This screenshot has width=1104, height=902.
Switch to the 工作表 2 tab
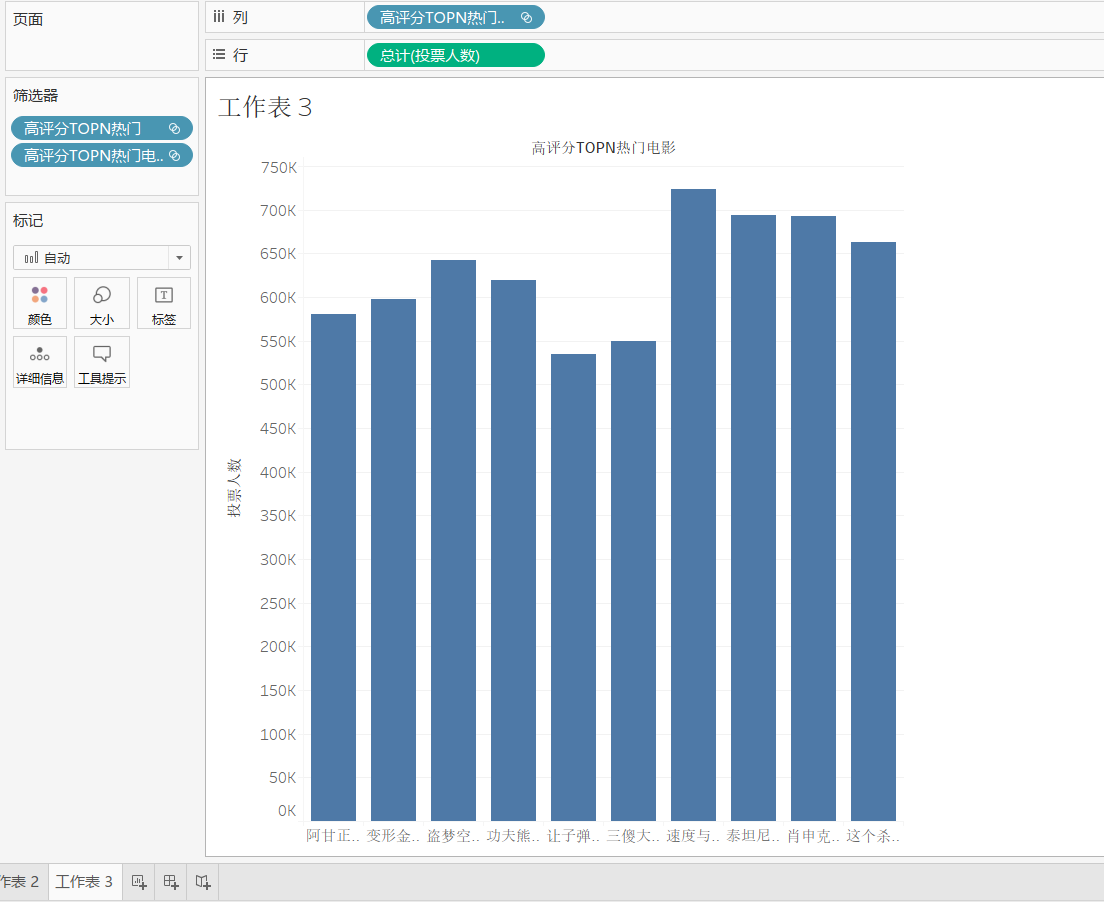tap(20, 882)
